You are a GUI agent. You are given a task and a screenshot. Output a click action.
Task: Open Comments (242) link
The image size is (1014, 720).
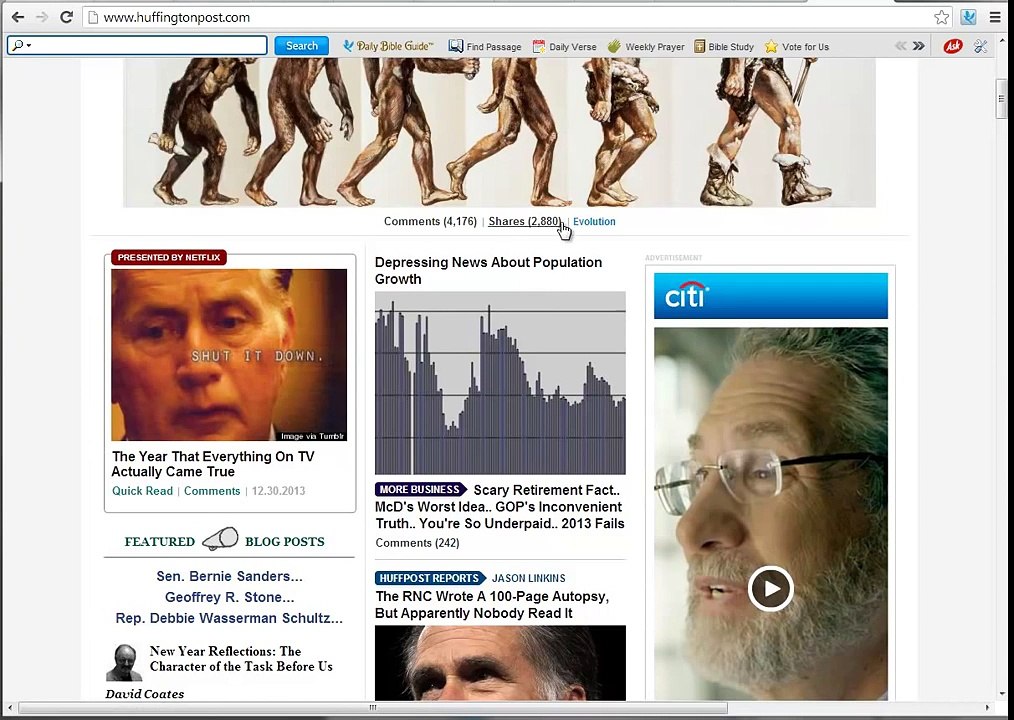(x=417, y=543)
